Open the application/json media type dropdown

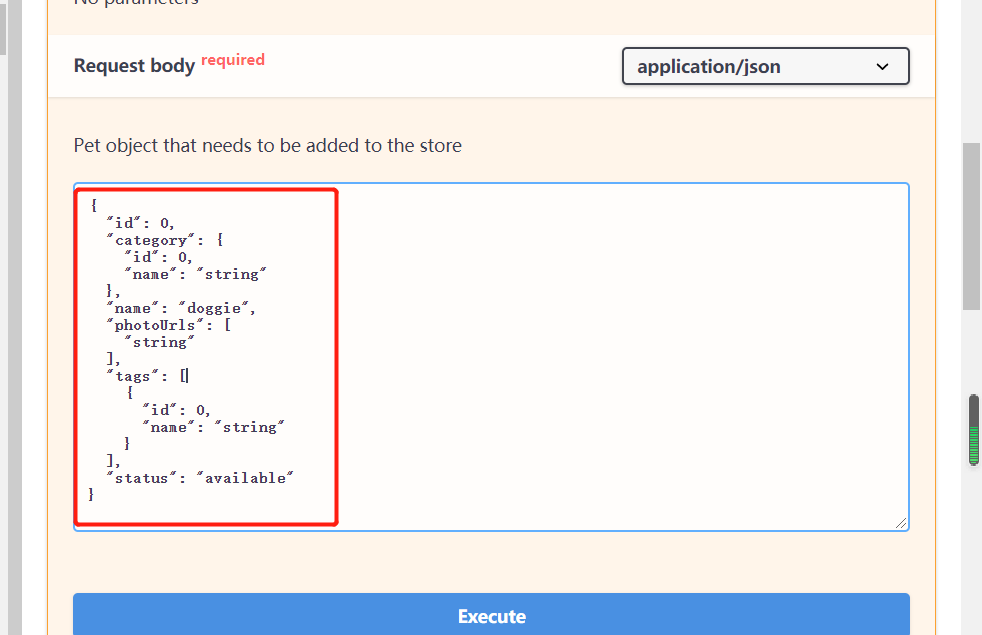(765, 66)
